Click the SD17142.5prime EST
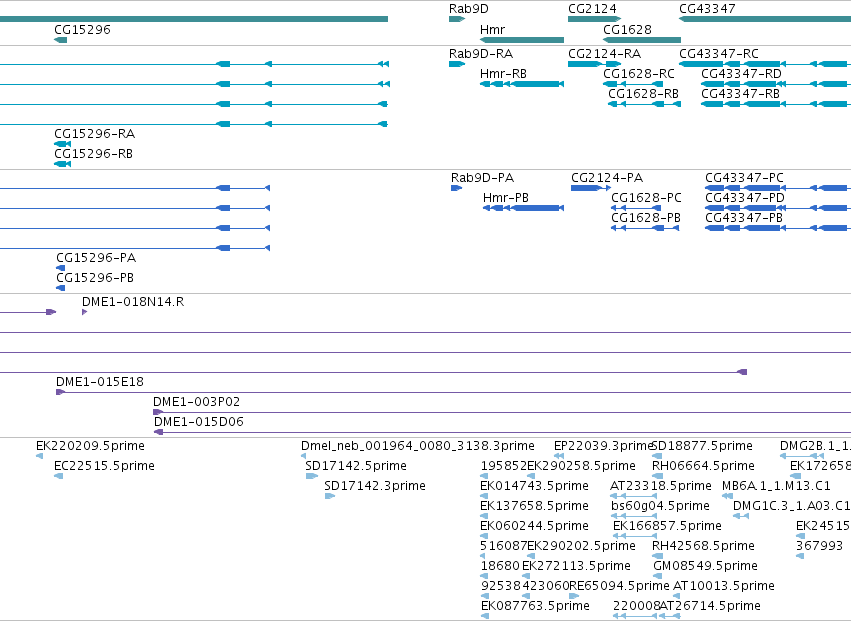The height and width of the screenshot is (621, 851). click(312, 476)
